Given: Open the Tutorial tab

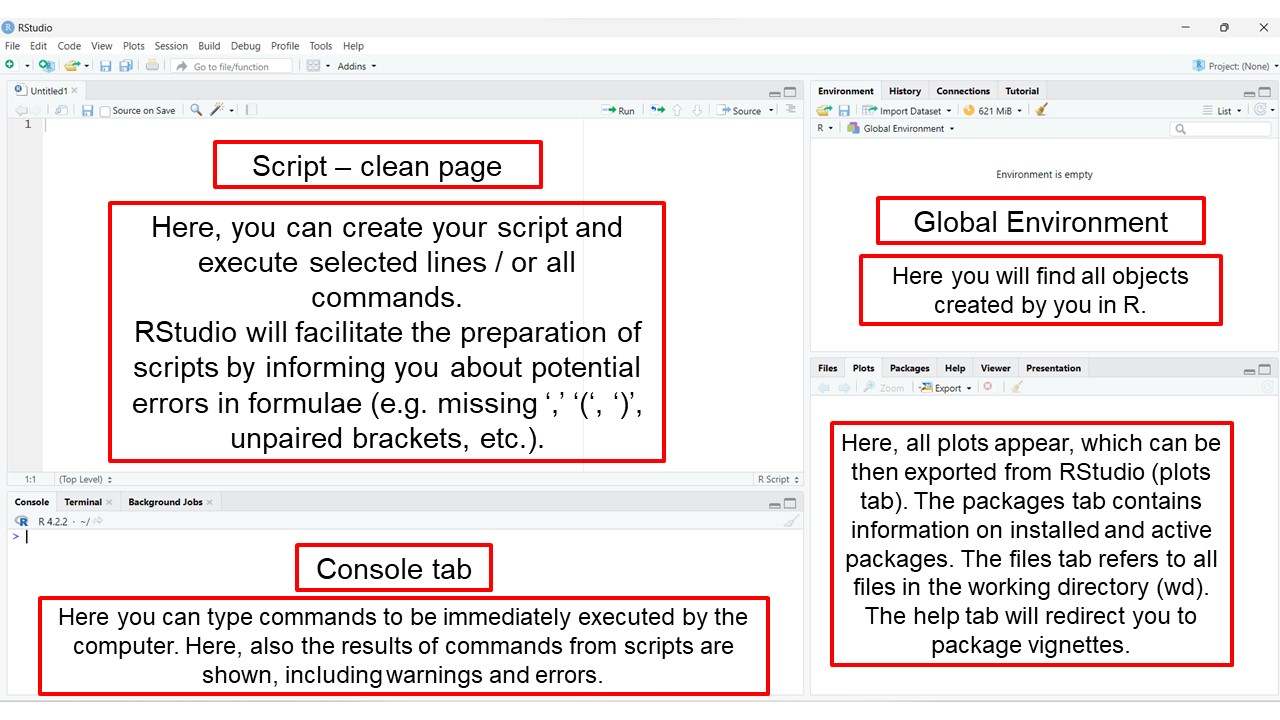Looking at the screenshot, I should [x=1022, y=91].
